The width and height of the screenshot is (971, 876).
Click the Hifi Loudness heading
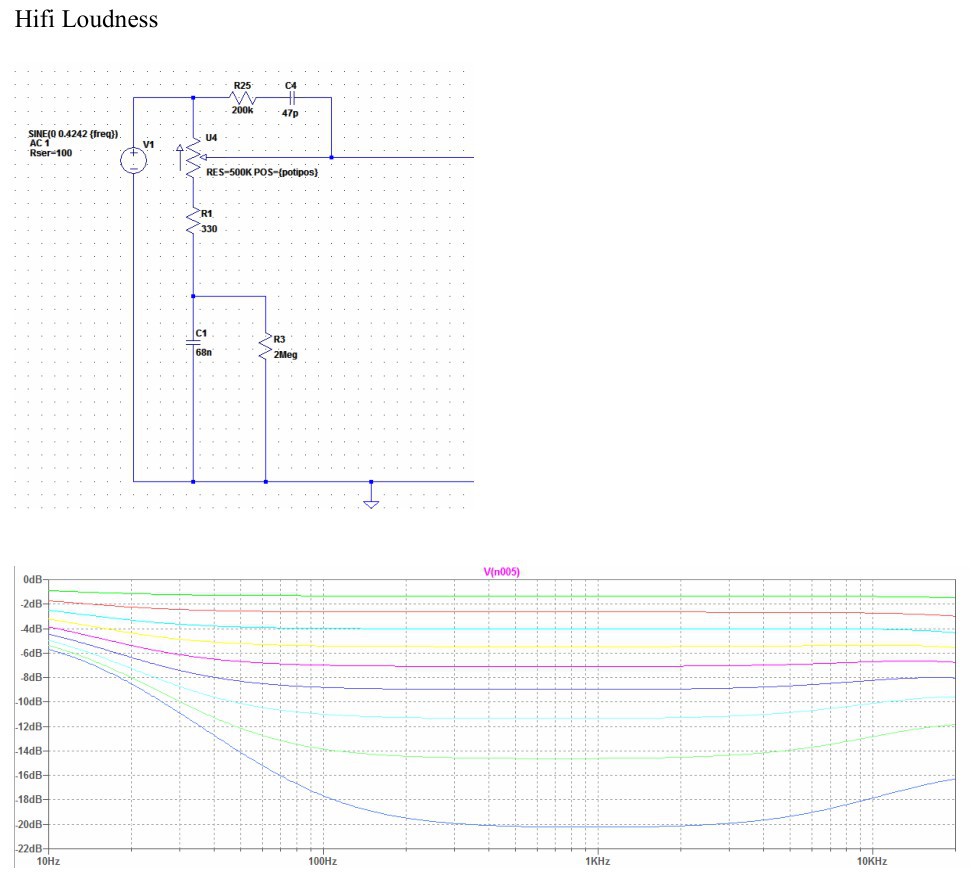click(86, 19)
